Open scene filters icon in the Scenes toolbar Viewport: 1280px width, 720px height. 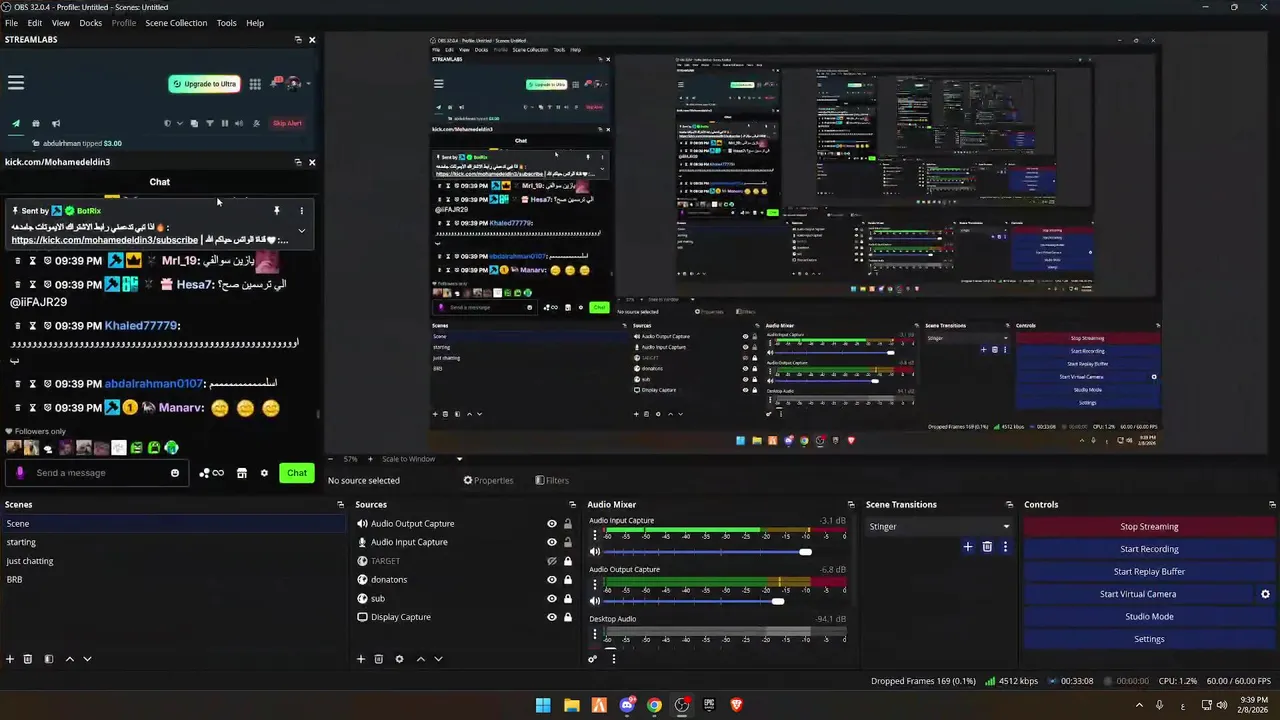pyautogui.click(x=48, y=659)
